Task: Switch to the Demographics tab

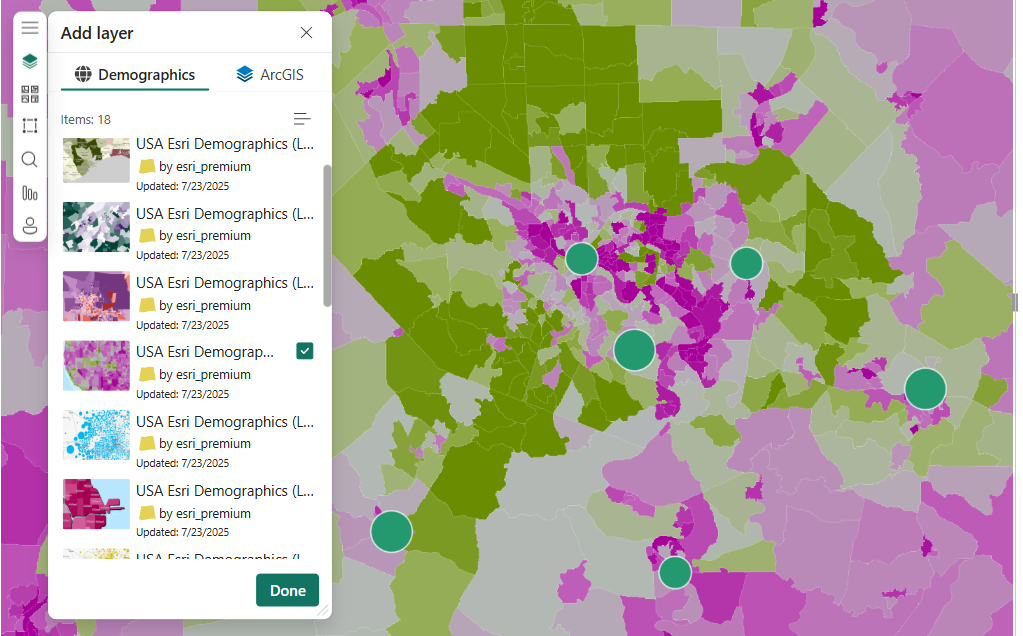Action: tap(135, 74)
